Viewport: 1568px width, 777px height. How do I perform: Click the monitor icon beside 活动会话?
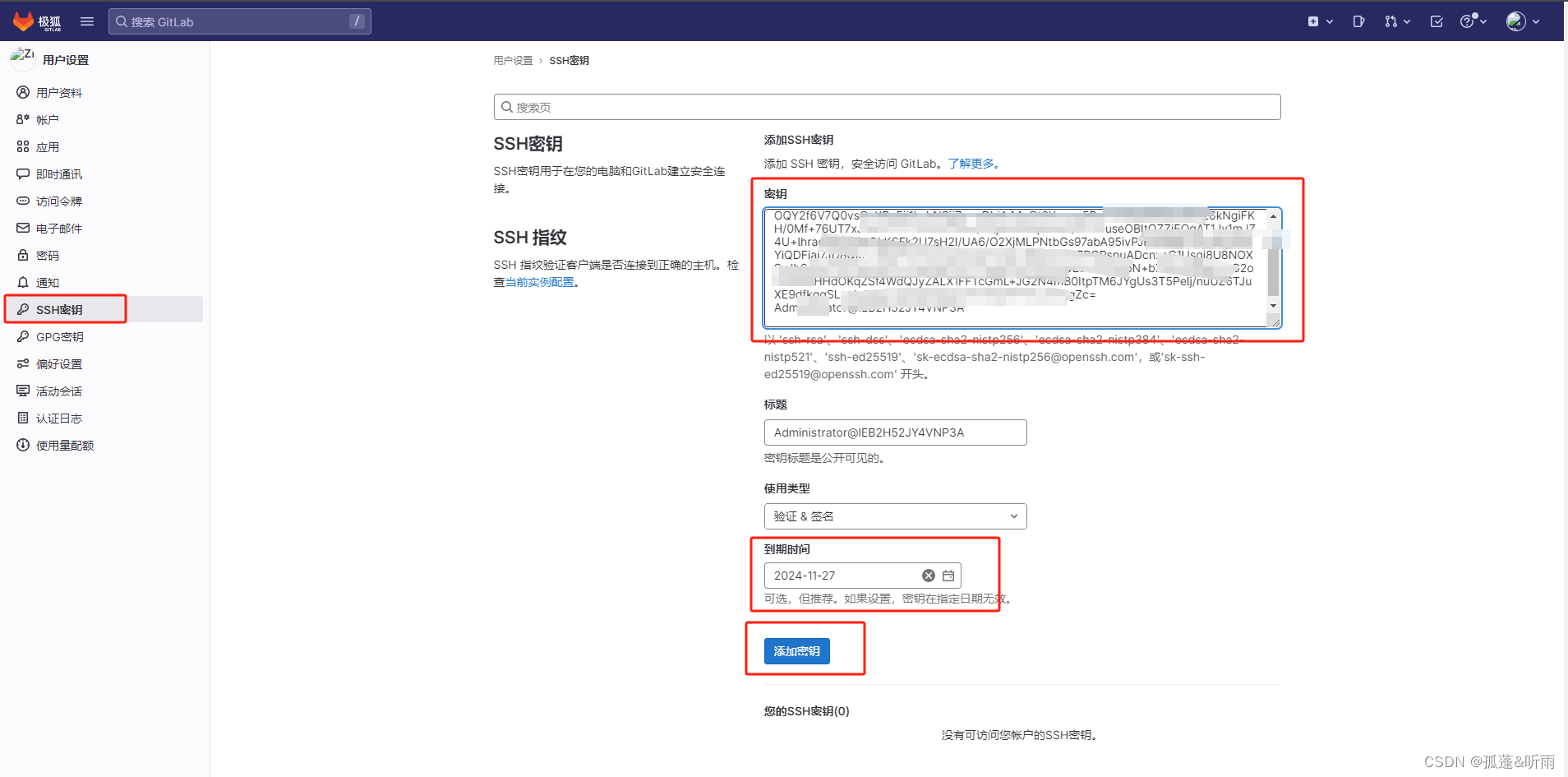pyautogui.click(x=23, y=391)
